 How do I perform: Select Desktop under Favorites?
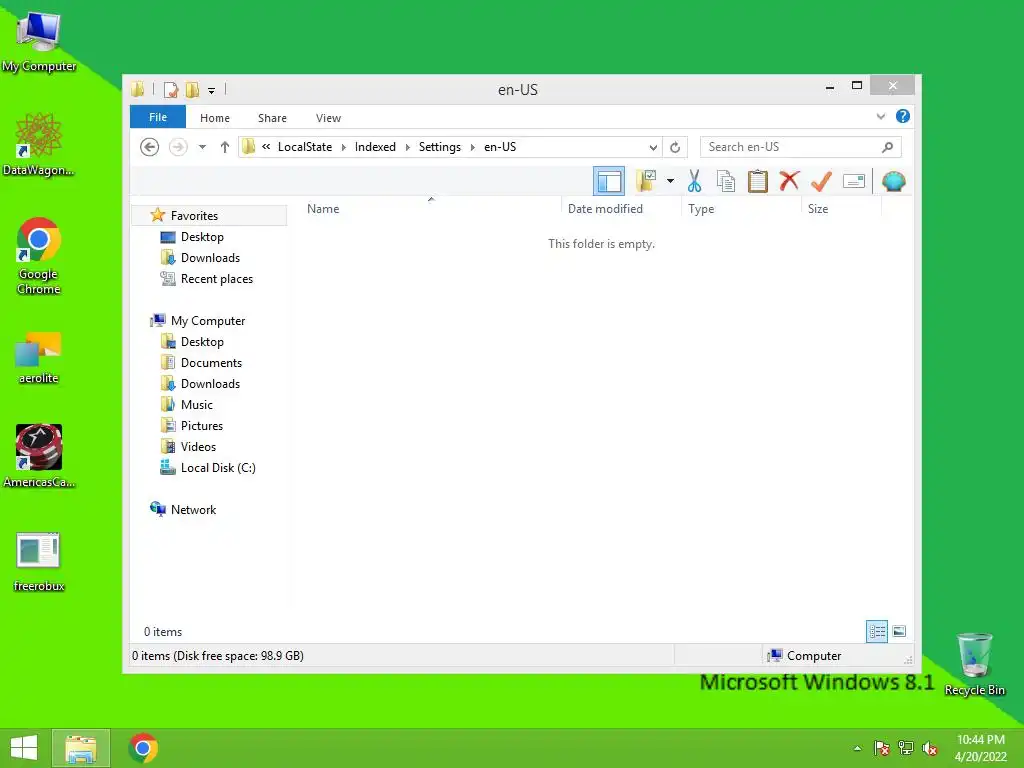tap(202, 236)
